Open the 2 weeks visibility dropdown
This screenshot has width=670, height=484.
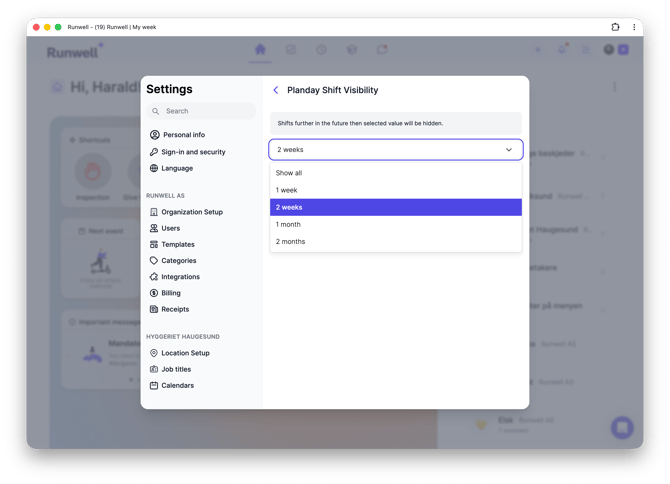tap(396, 150)
